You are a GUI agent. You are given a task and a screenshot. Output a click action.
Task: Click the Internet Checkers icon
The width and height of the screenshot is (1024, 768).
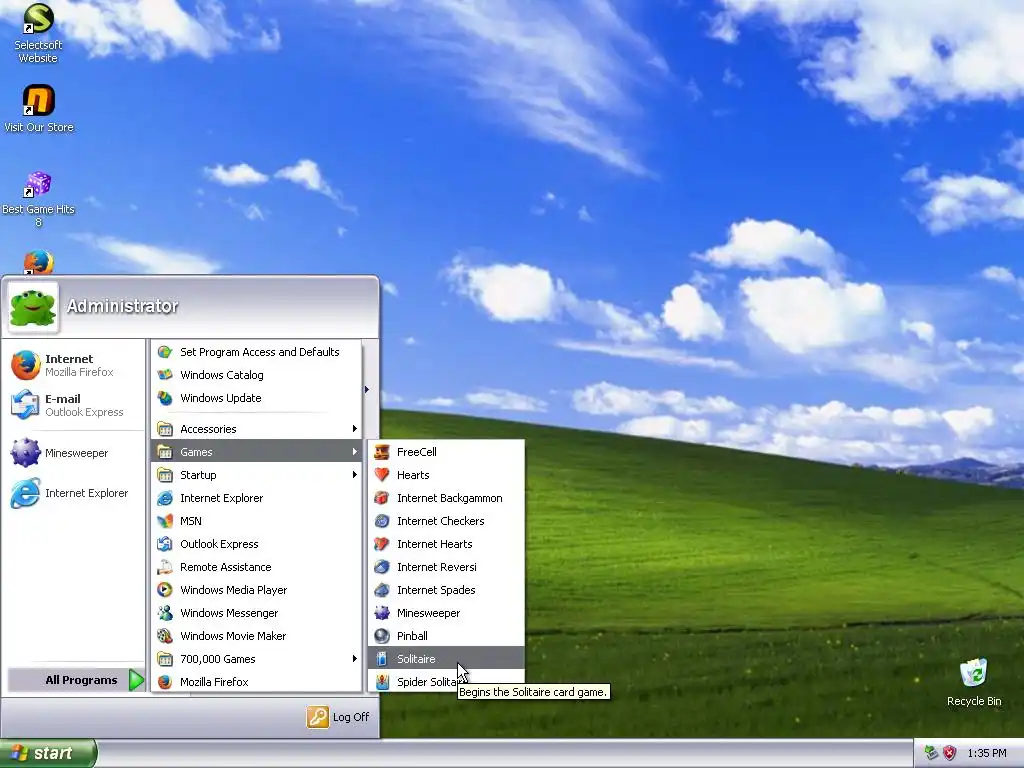(x=382, y=520)
